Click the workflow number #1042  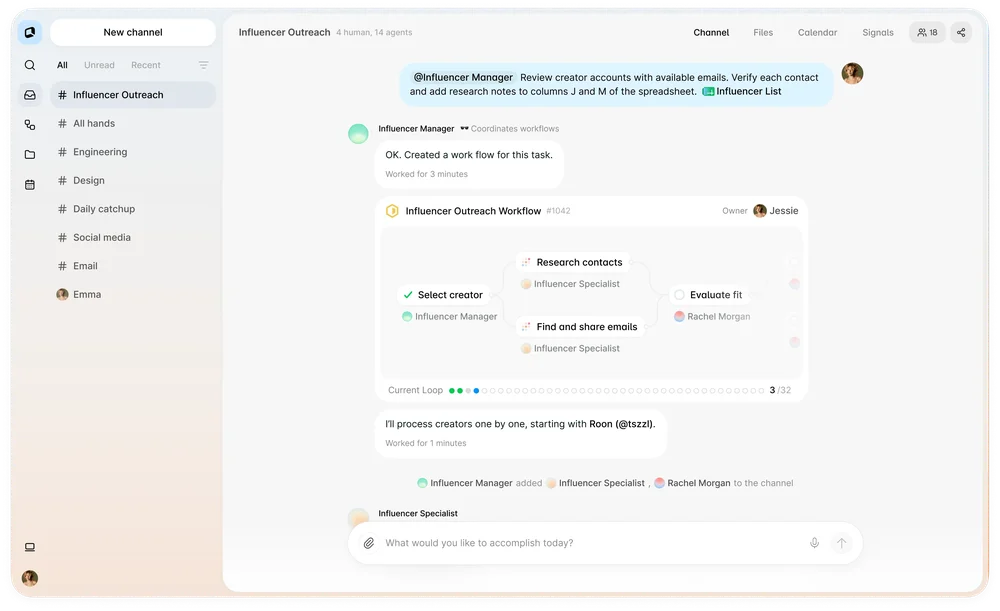(558, 211)
